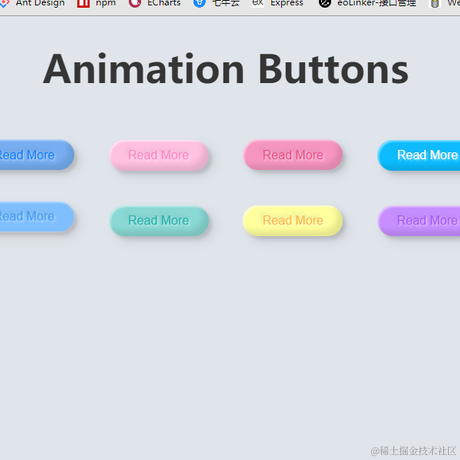Open the Express bookmark text

pyautogui.click(x=287, y=3)
